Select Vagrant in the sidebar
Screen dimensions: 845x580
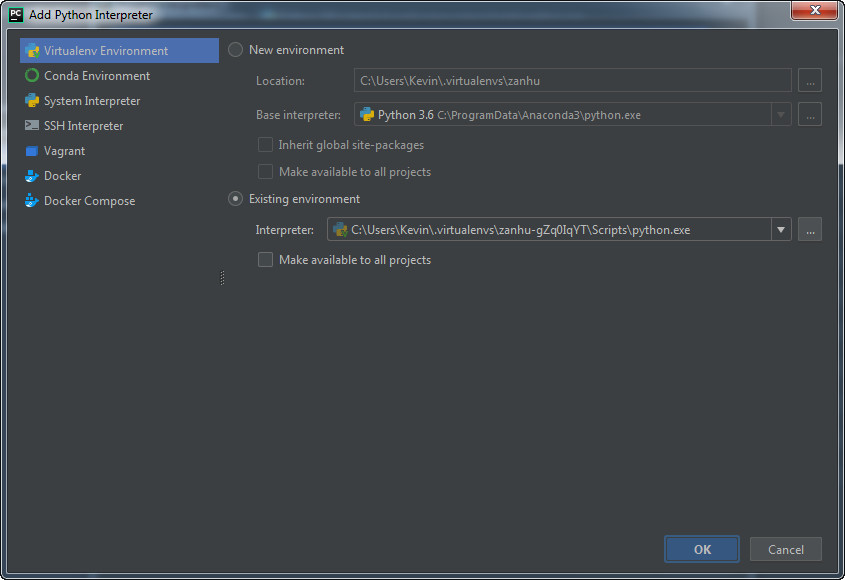tap(119, 151)
